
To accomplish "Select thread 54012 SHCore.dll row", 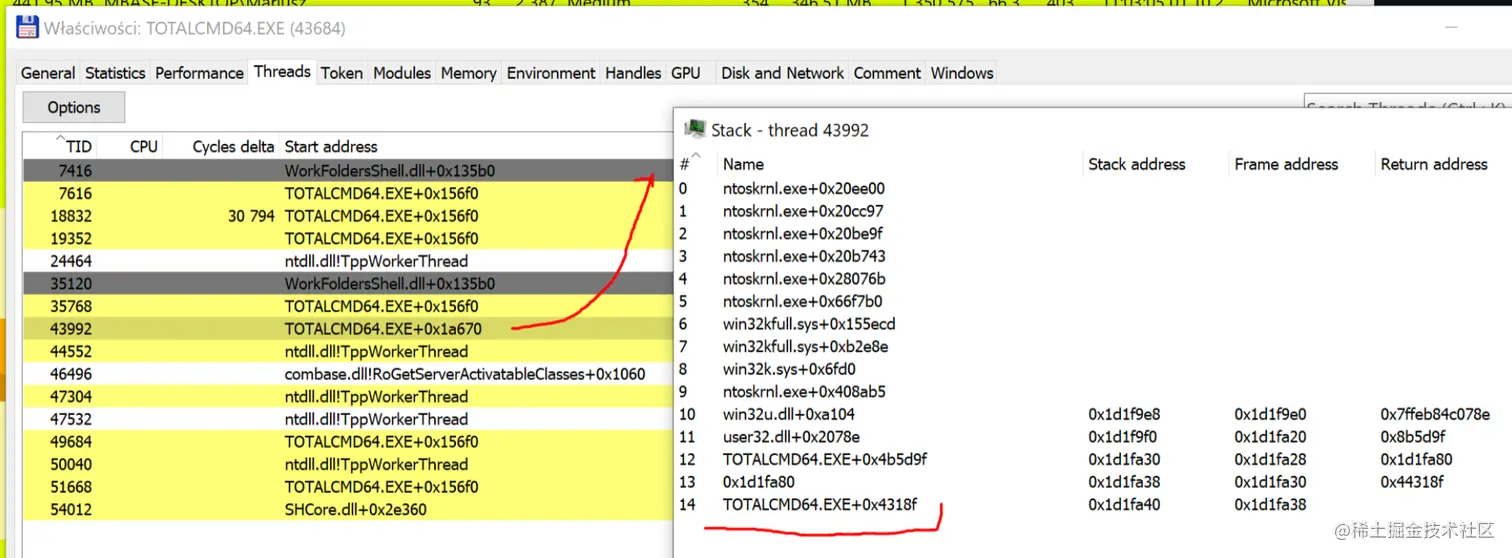I will (x=348, y=509).
